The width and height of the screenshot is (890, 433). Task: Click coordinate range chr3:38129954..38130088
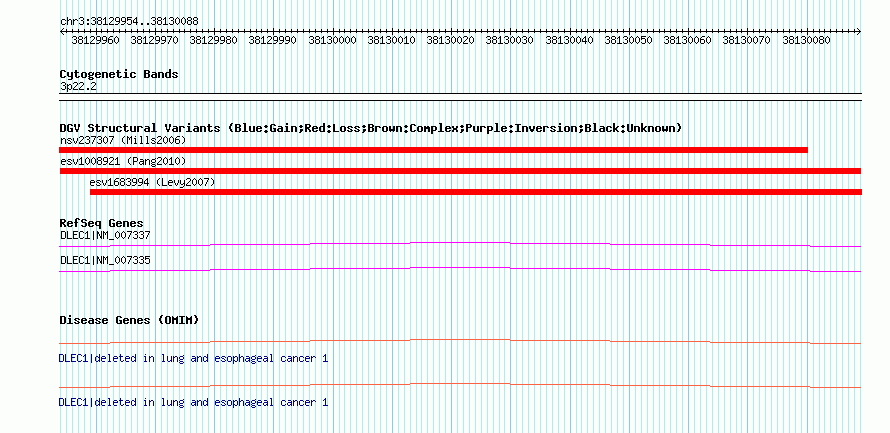[129, 22]
